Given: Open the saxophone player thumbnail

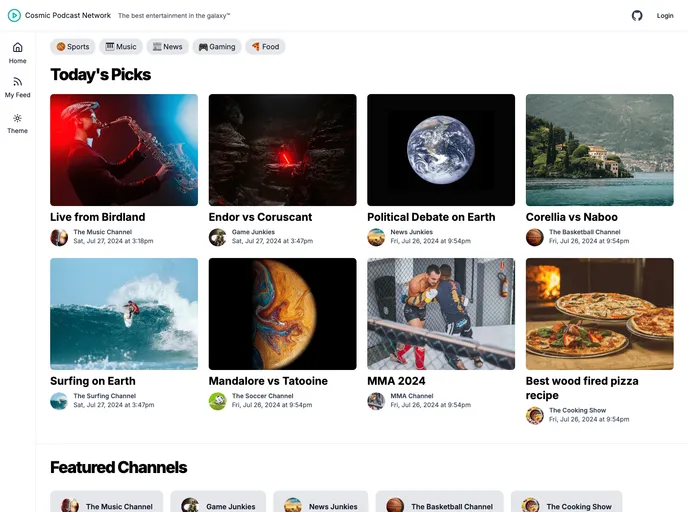Looking at the screenshot, I should tap(124, 150).
